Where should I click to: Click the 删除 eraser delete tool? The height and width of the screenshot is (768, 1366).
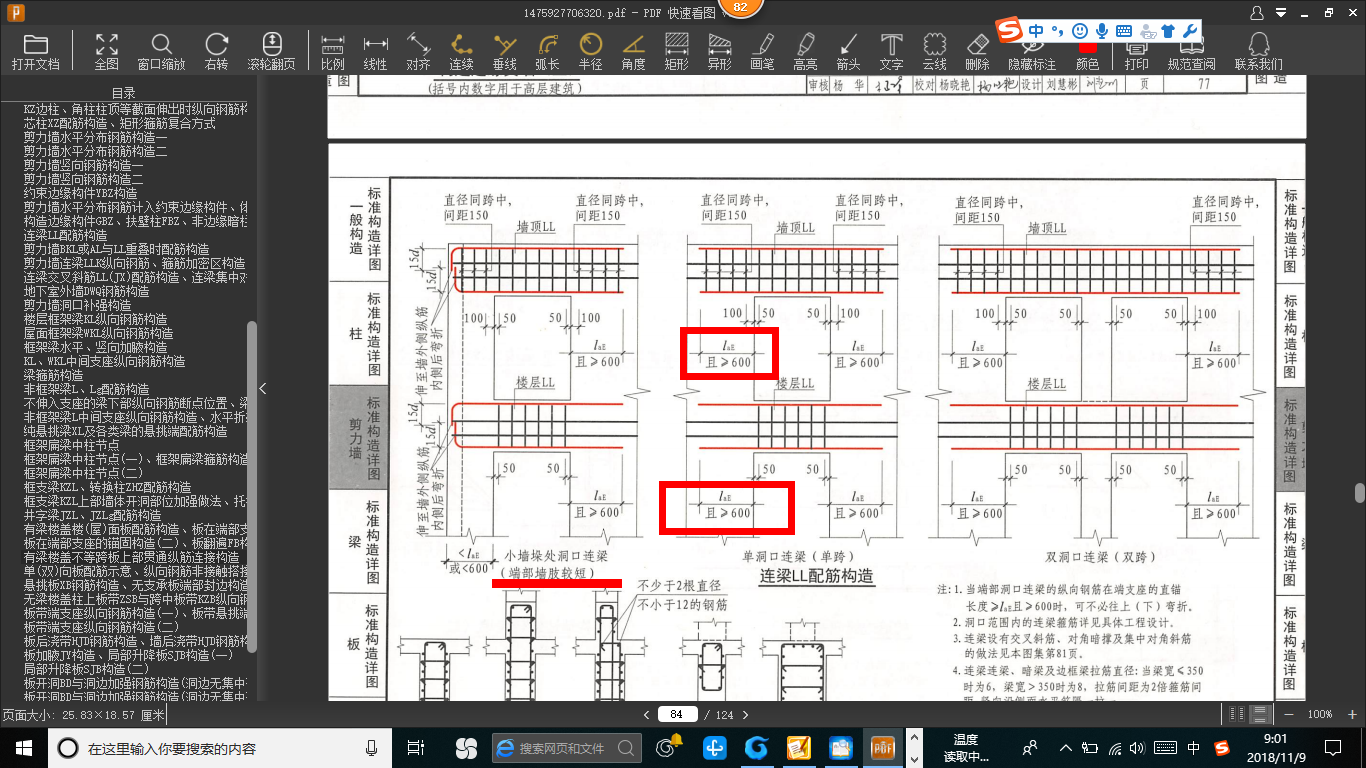tap(977, 51)
